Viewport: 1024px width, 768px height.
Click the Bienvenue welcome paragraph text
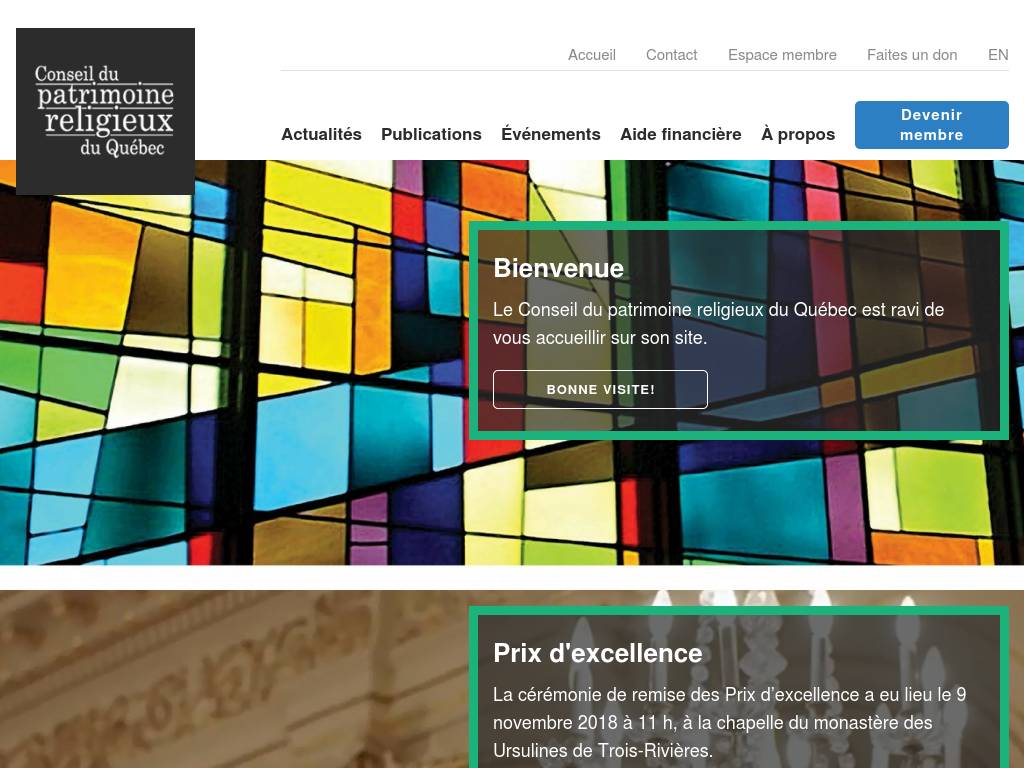[718, 323]
